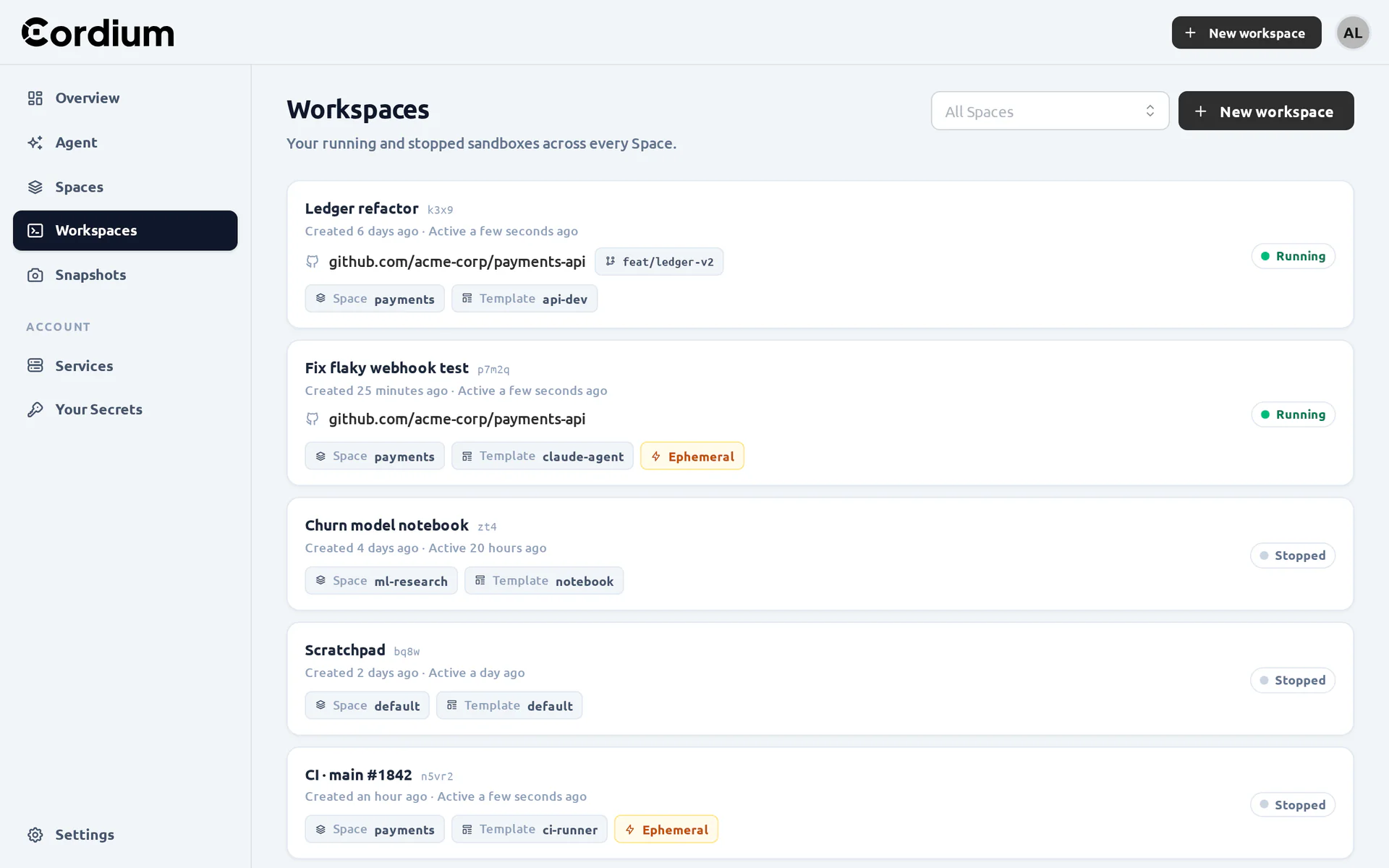1389x868 pixels.
Task: Click Stopped status on Churn model notebook
Action: [1292, 556]
